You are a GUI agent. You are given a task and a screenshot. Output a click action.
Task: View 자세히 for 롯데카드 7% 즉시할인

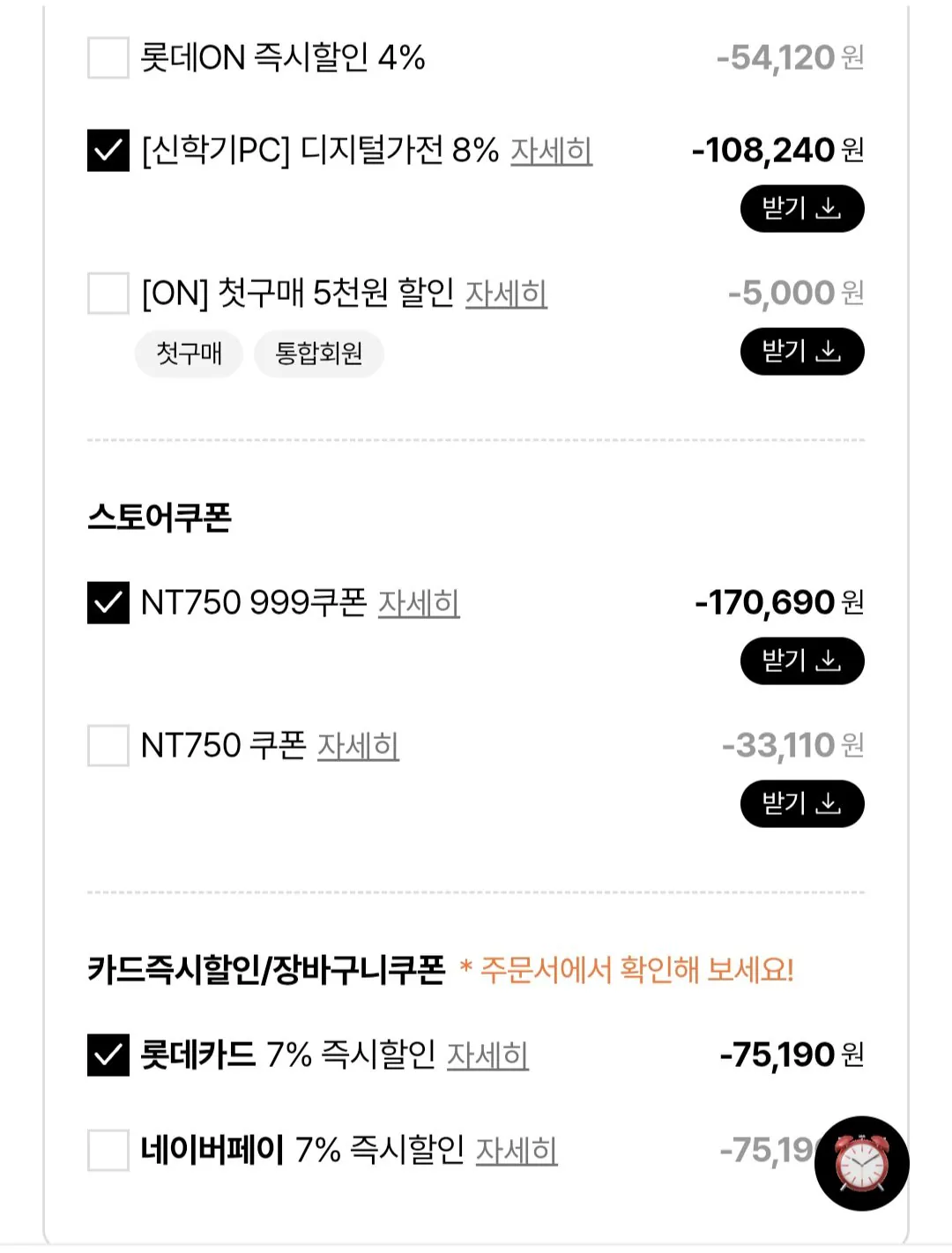click(x=487, y=1055)
